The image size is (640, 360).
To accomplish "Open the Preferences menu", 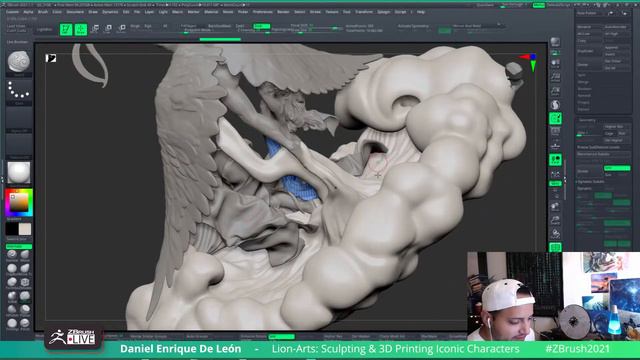I will tap(262, 12).
